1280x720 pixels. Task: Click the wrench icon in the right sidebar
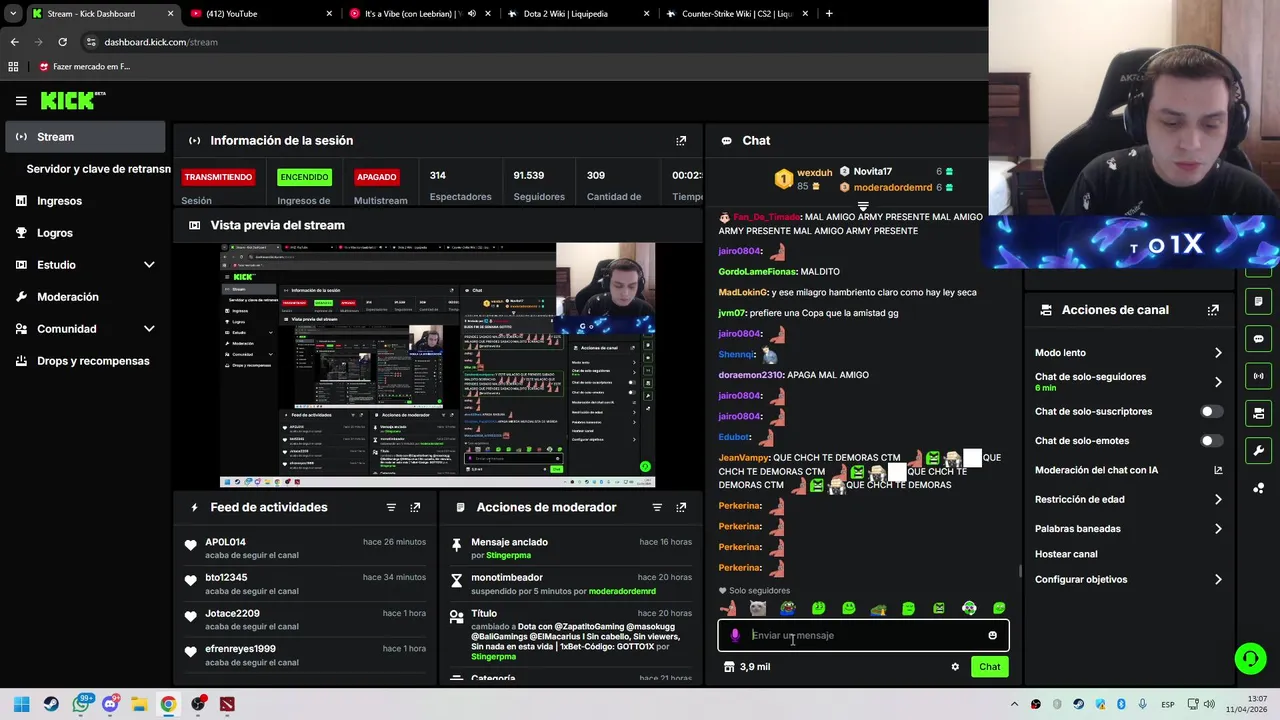[1258, 450]
